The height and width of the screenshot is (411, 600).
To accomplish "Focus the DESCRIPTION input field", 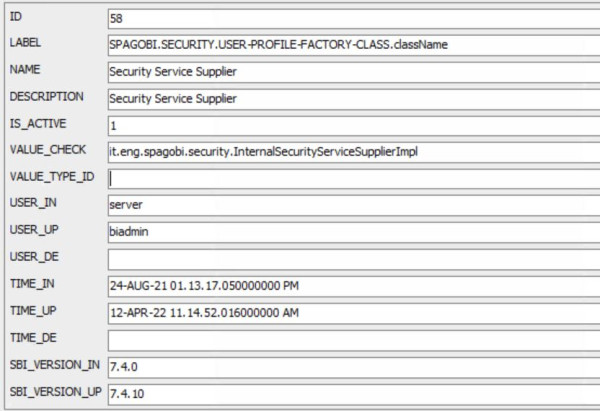I will (x=354, y=99).
